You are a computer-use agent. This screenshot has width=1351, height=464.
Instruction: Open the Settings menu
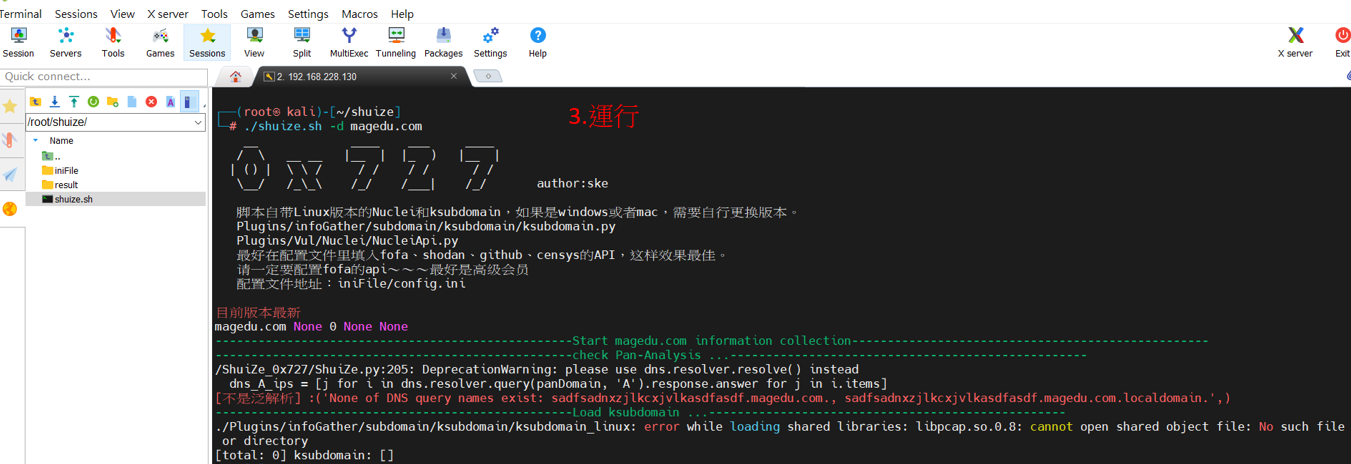pos(308,14)
